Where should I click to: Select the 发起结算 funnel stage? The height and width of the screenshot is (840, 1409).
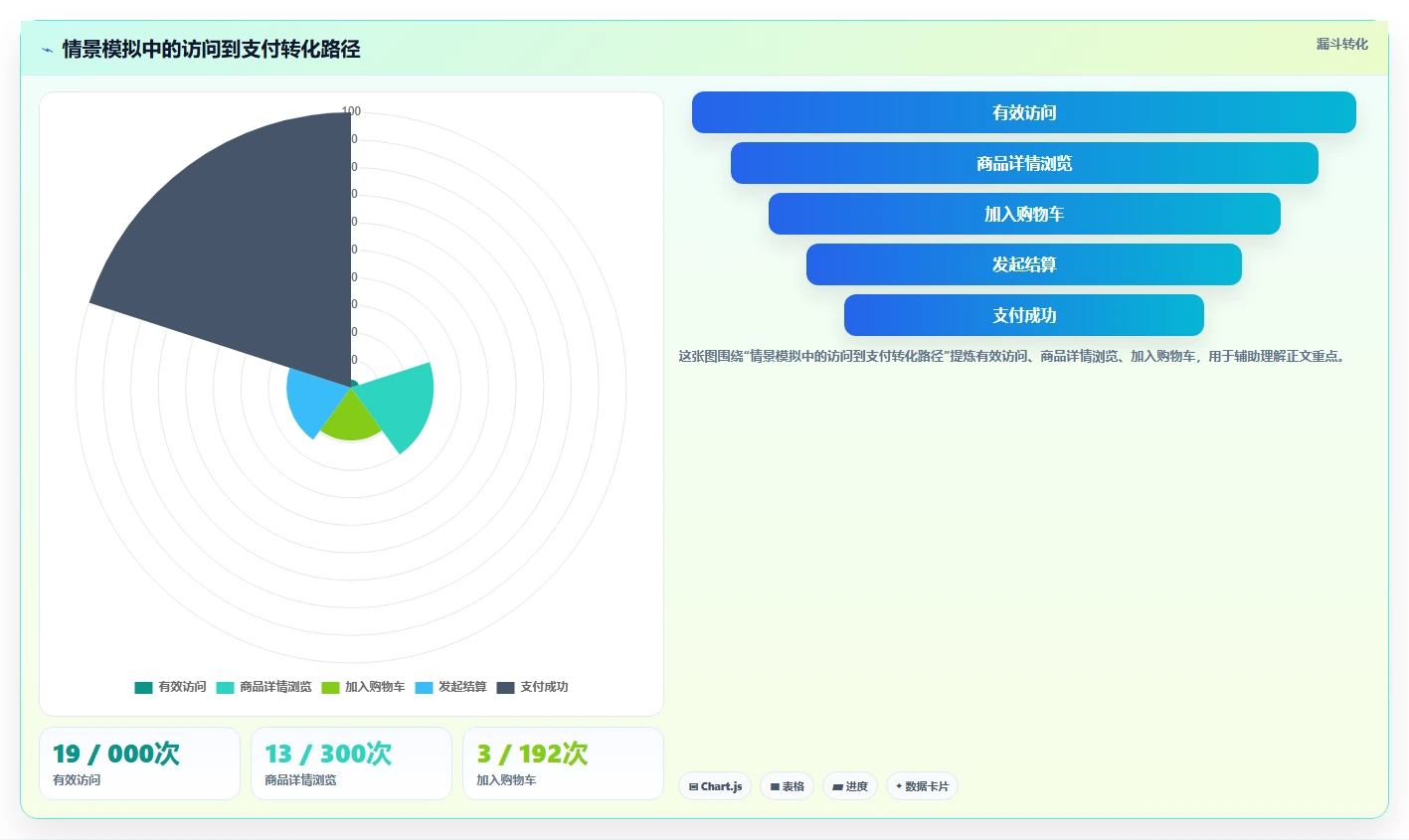[x=1024, y=264]
